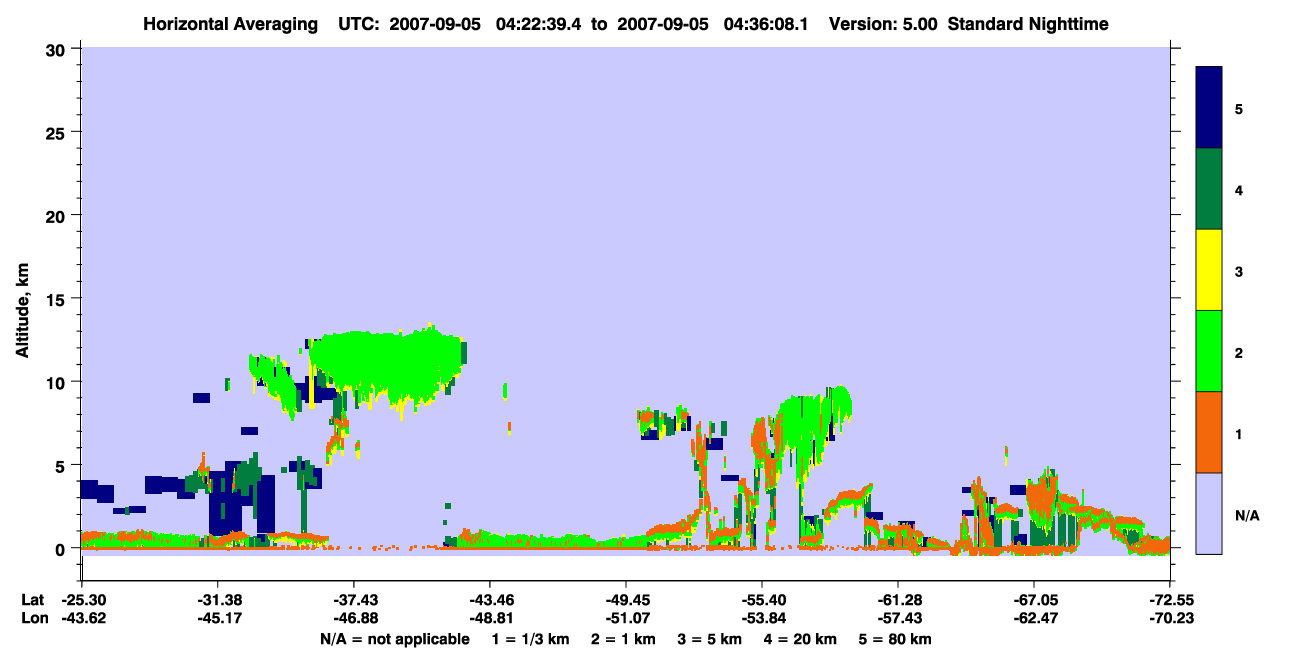The image size is (1300, 667).
Task: Click the dark blue colorbar segment labeled 5
Action: (x=1209, y=108)
